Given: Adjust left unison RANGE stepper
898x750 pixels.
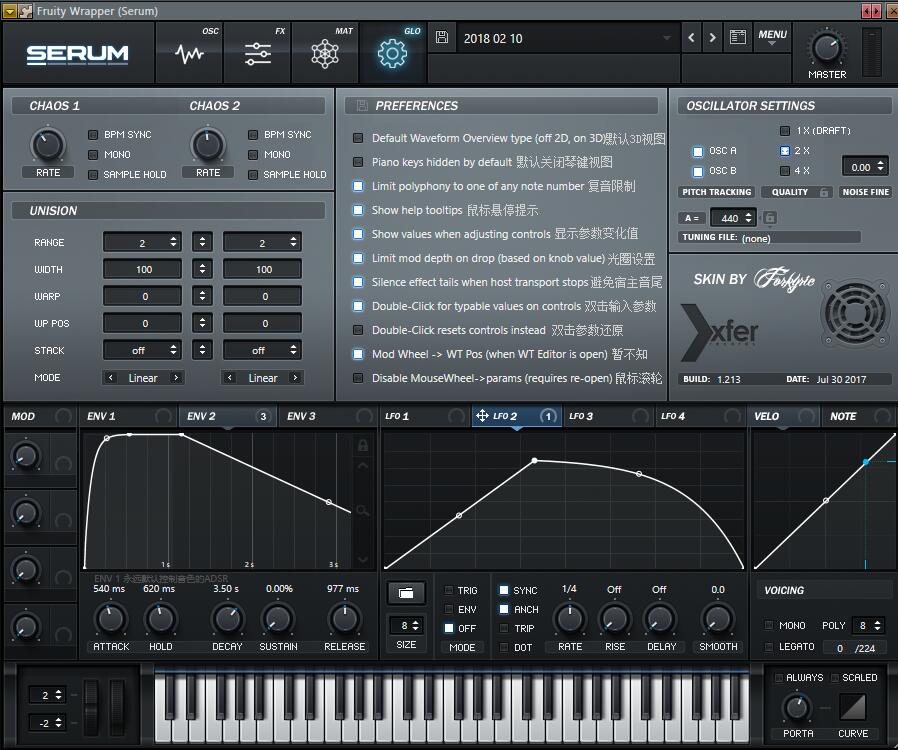Looking at the screenshot, I should click(x=173, y=242).
